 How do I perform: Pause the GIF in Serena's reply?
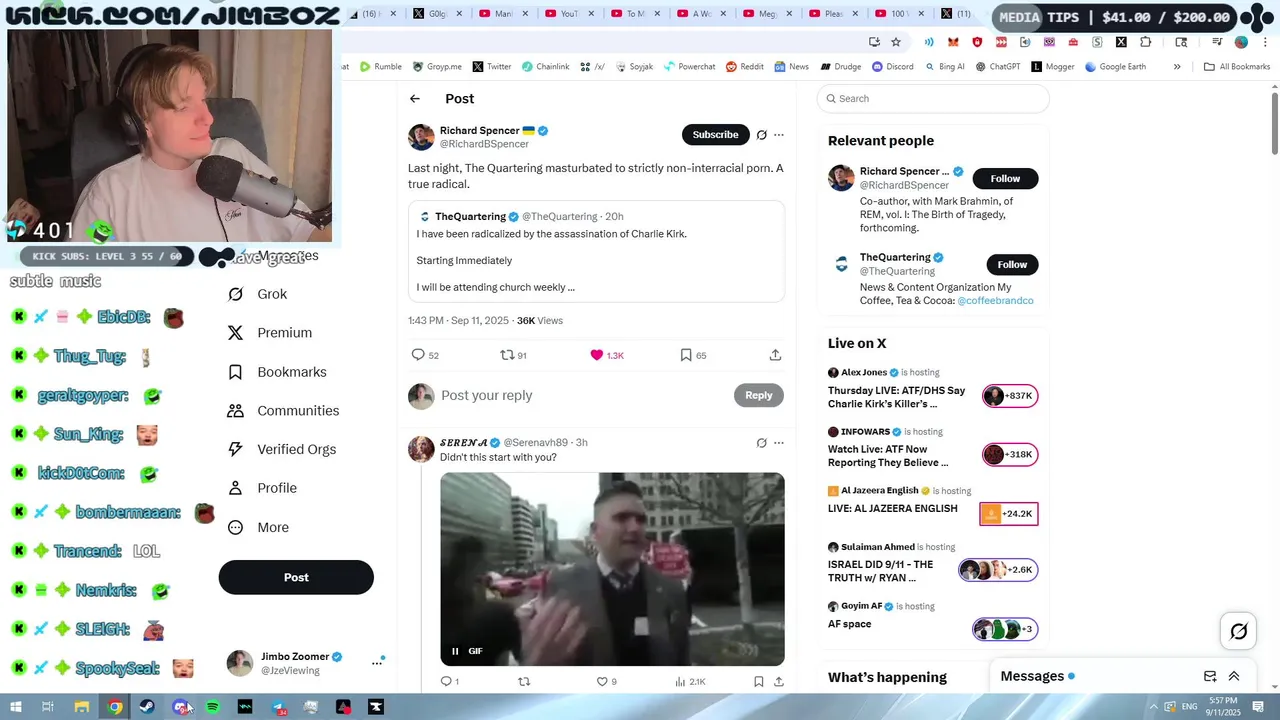click(455, 651)
